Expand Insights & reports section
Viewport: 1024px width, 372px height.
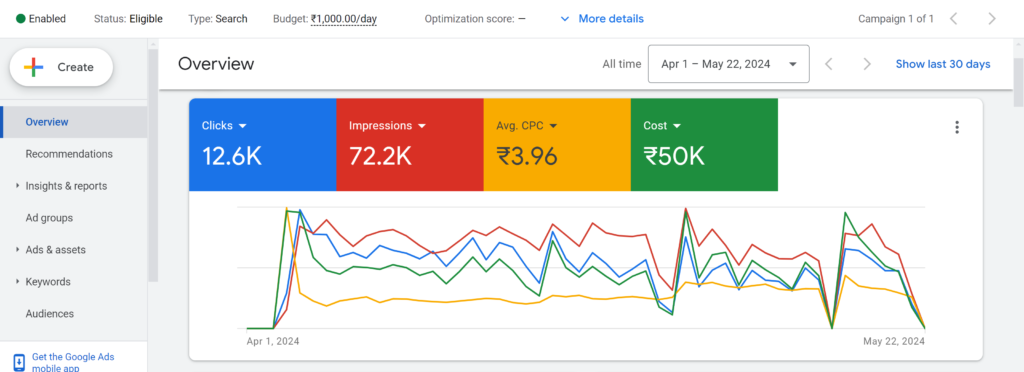[18, 186]
